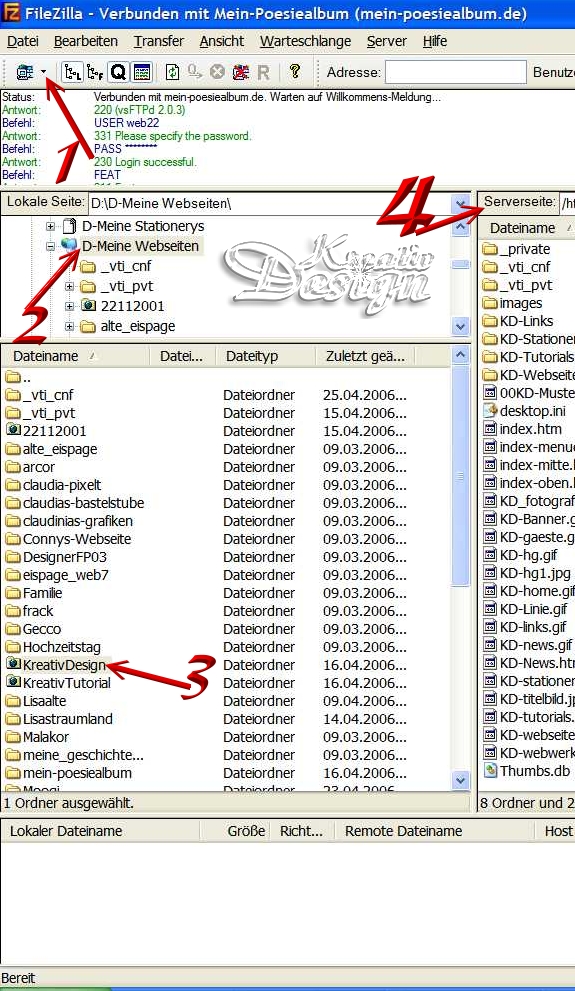Open the Site Manager icon
This screenshot has width=575, height=991.
25,72
